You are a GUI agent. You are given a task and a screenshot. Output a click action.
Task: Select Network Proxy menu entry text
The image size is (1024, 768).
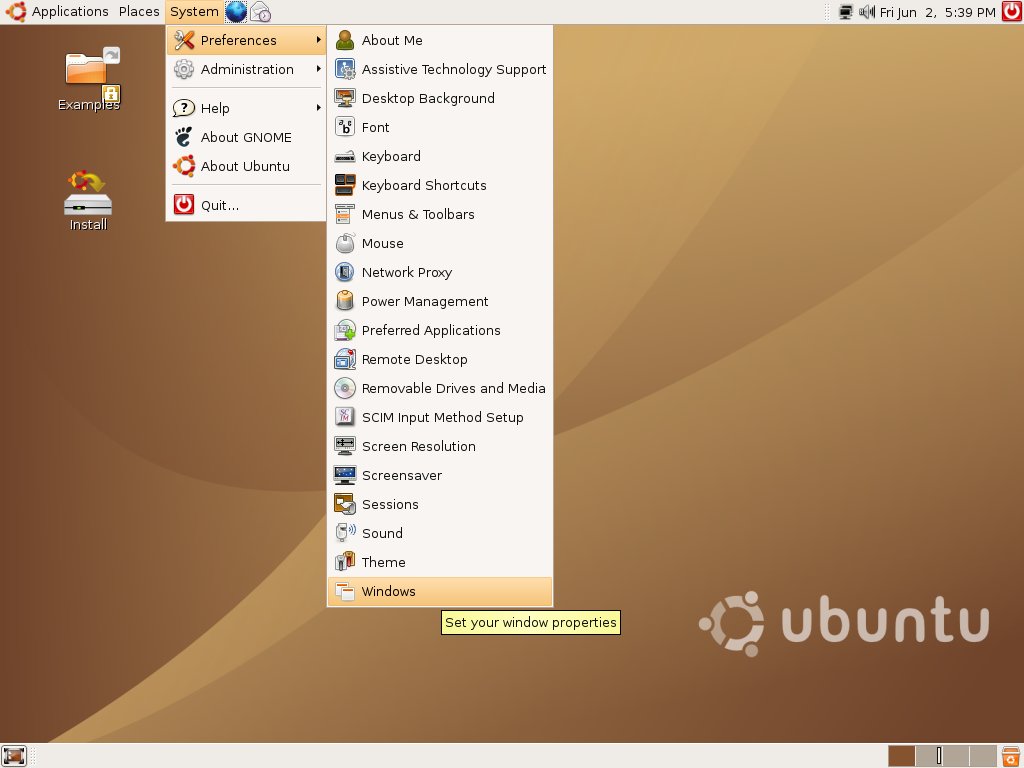407,272
